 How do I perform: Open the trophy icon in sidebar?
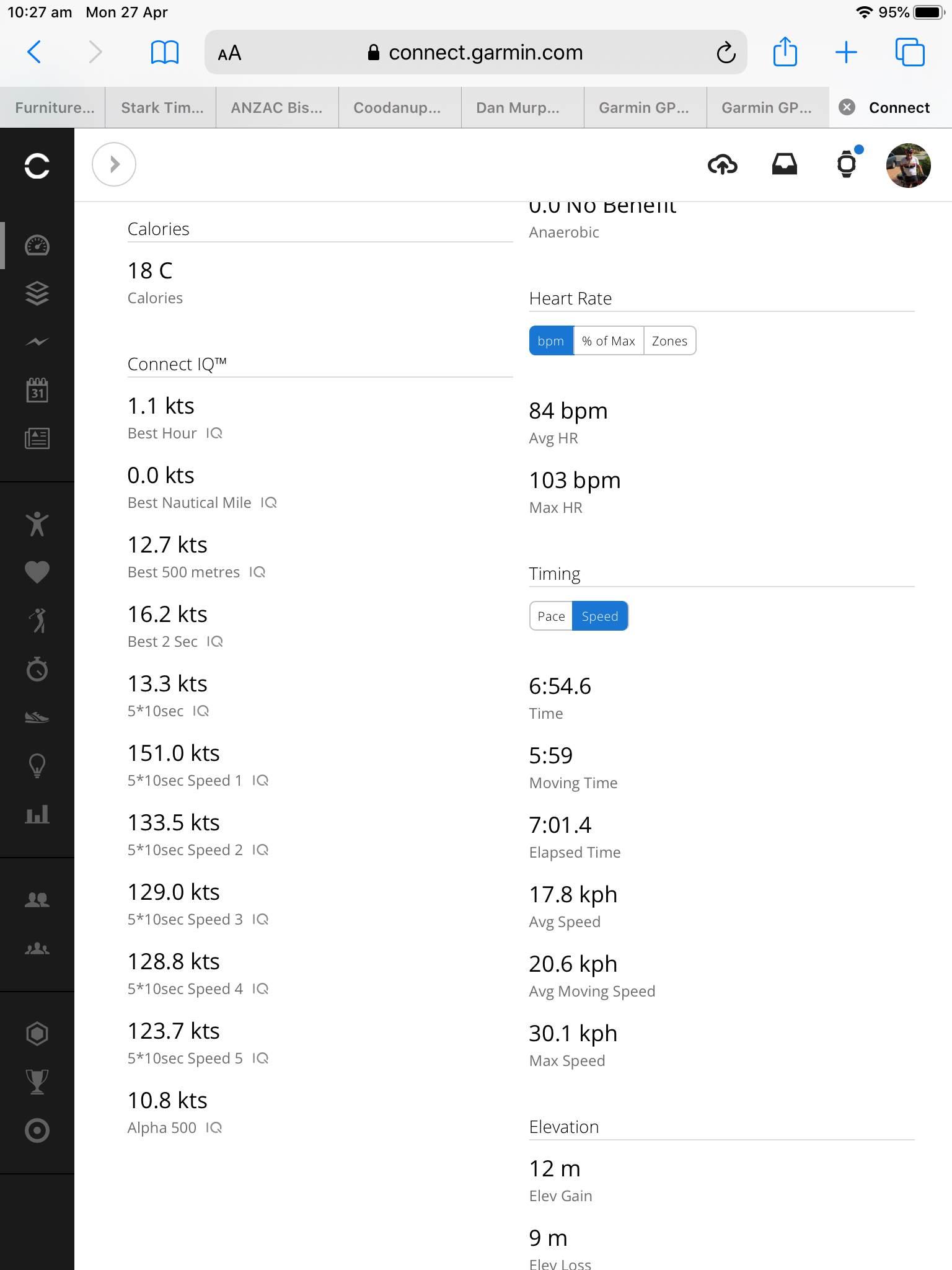[37, 1082]
